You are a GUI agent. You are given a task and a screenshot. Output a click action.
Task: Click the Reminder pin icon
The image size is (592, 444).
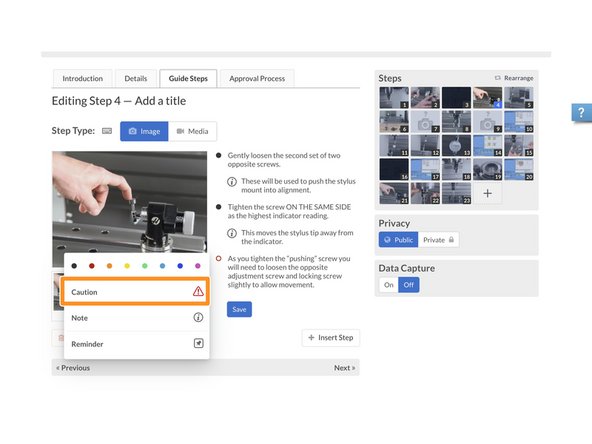click(x=199, y=343)
